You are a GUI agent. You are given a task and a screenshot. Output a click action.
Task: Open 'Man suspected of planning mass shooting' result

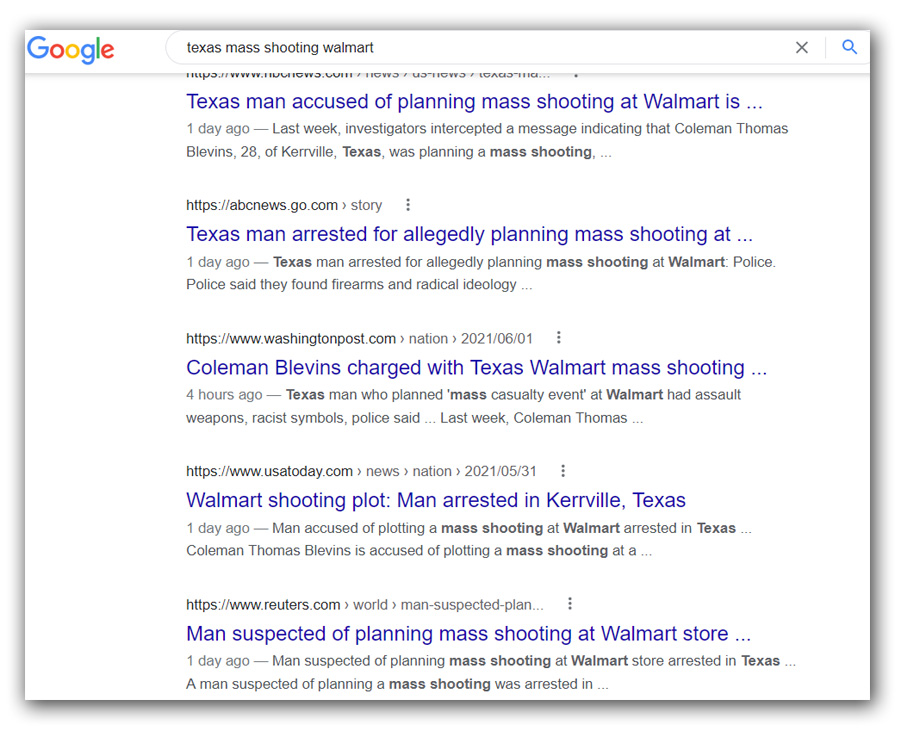click(468, 634)
